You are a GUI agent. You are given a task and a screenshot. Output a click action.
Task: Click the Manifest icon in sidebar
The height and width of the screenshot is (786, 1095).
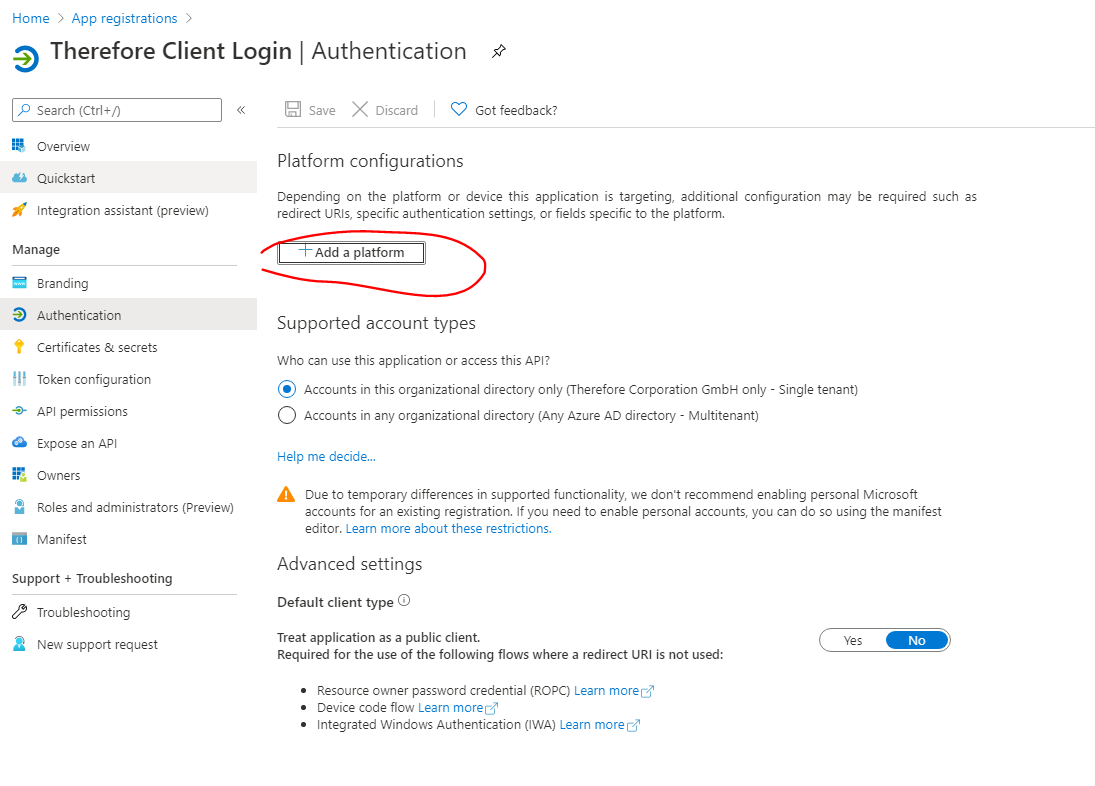[x=19, y=539]
